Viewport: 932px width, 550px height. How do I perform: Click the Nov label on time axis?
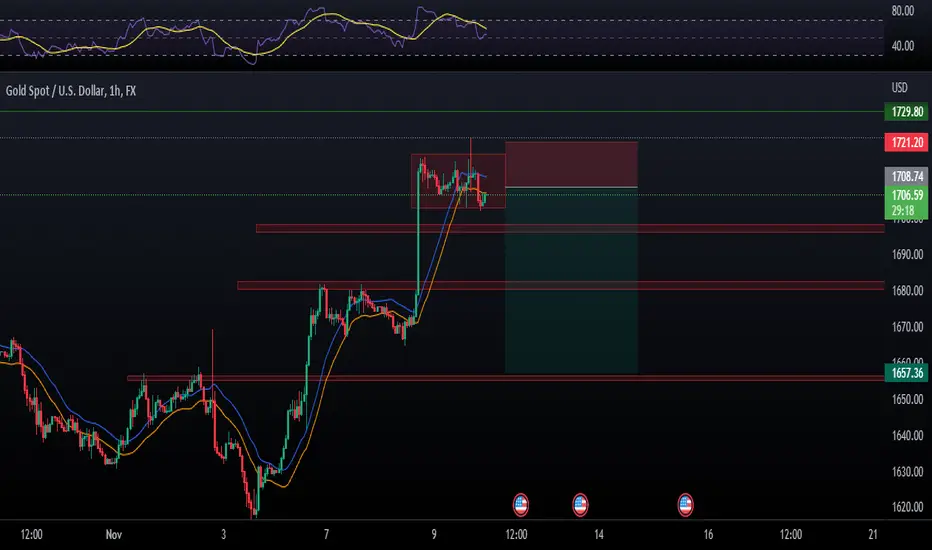pos(114,535)
